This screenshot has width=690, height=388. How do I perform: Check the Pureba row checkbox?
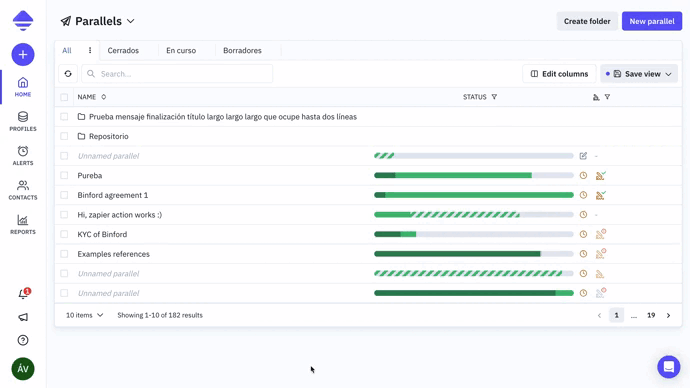click(64, 176)
